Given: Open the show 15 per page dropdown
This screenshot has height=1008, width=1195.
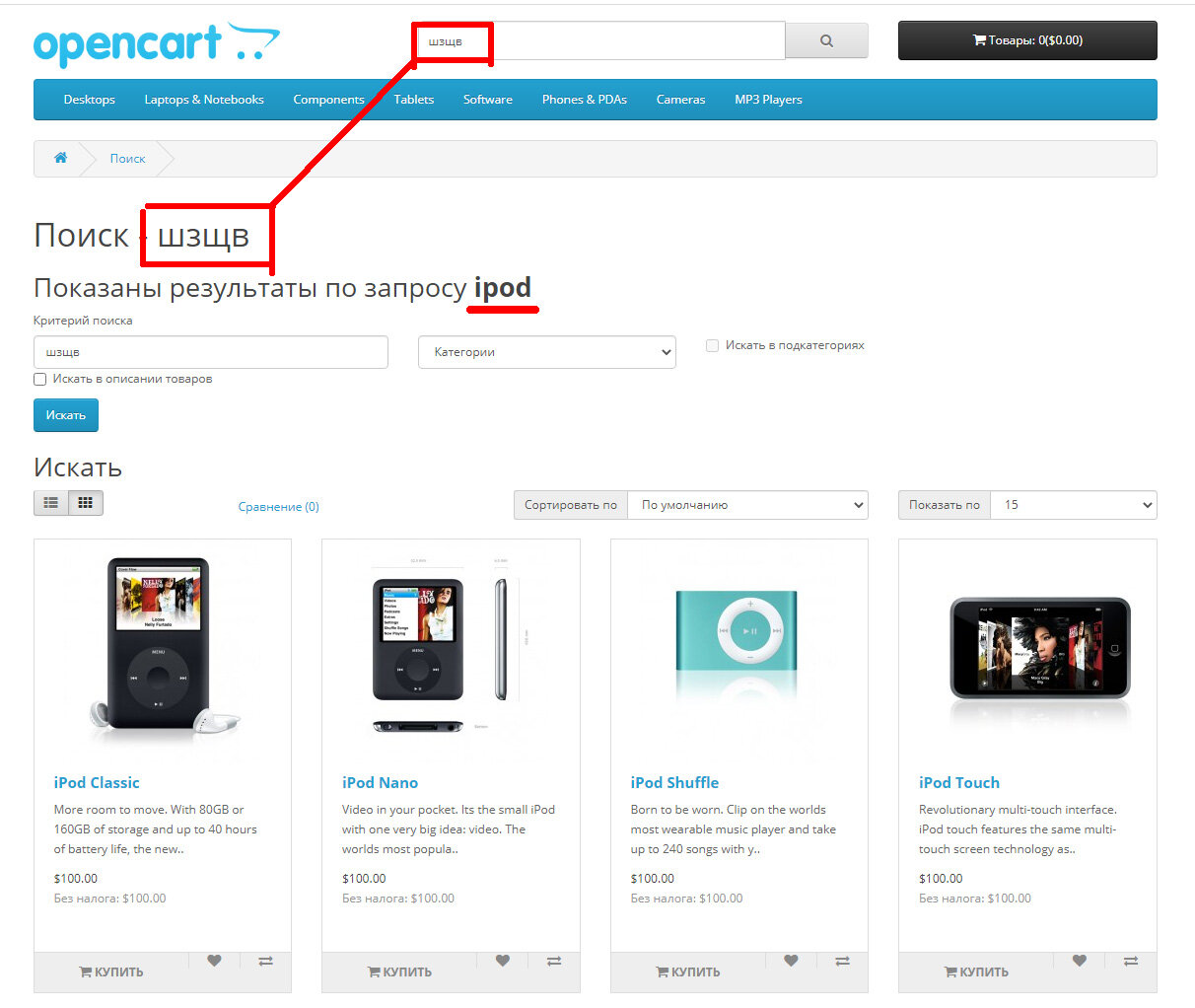Looking at the screenshot, I should point(1073,505).
